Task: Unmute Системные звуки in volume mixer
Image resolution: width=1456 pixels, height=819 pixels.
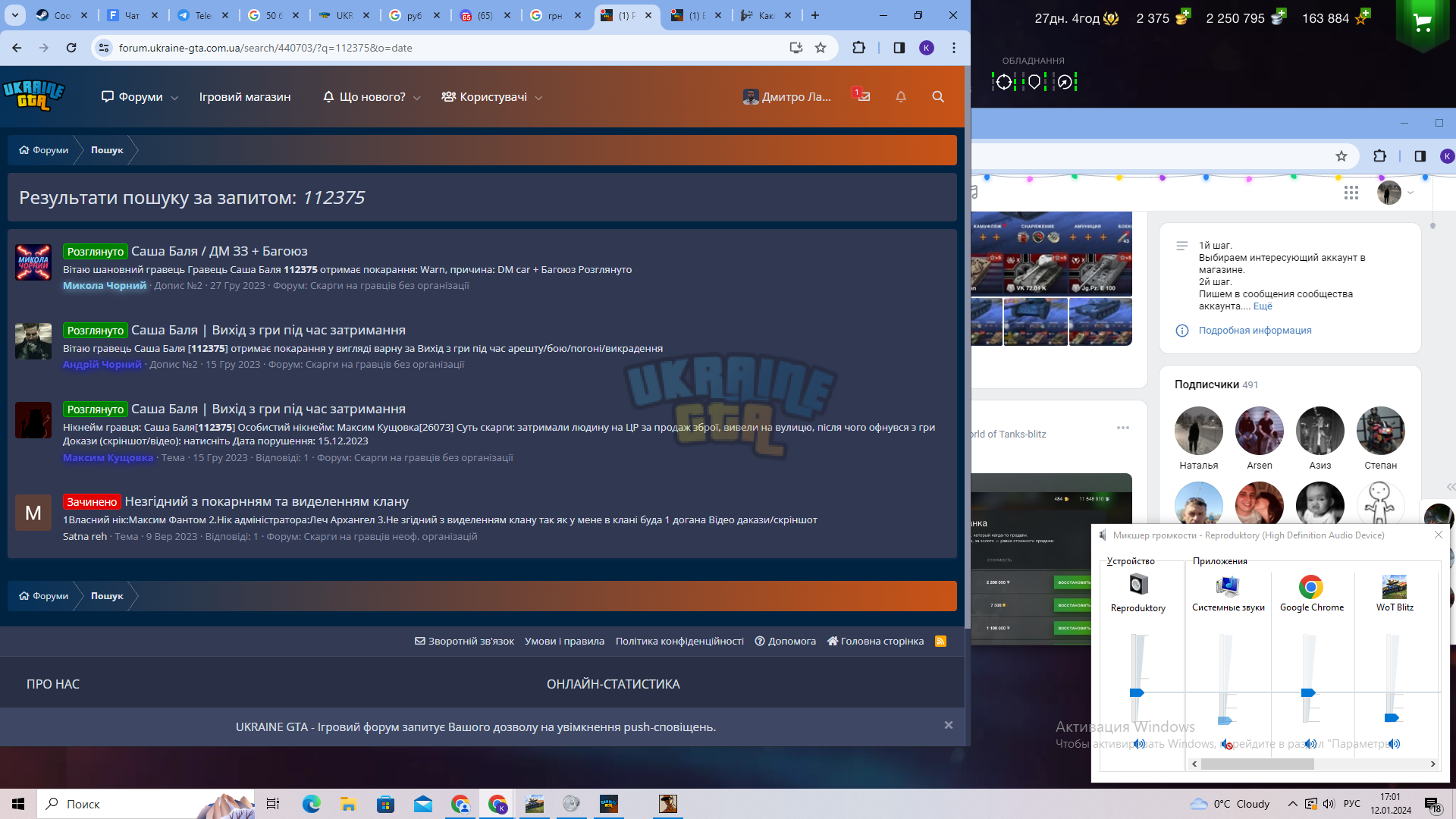Action: 1226,744
